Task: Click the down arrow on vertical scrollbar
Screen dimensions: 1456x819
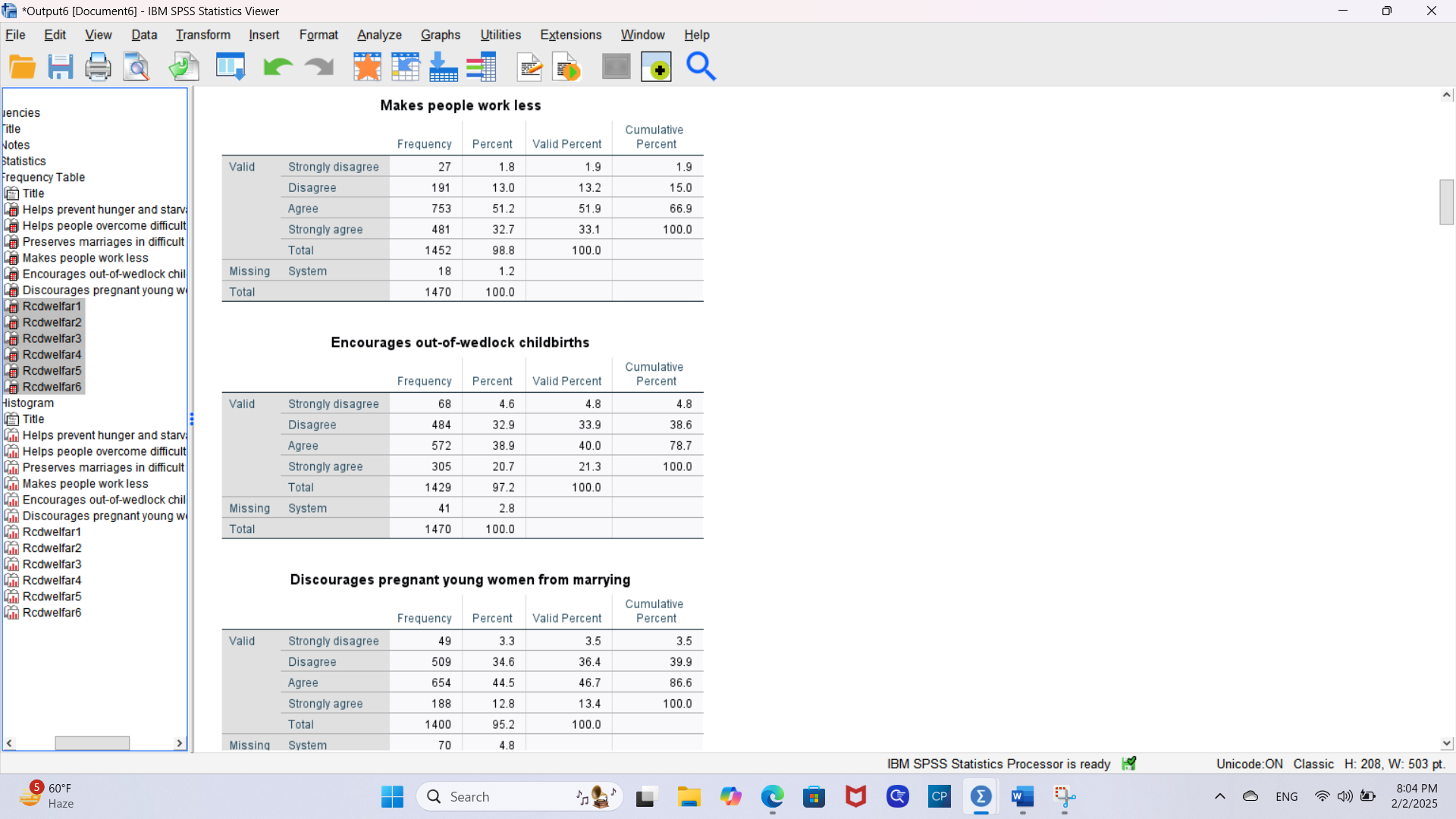Action: tap(1447, 744)
